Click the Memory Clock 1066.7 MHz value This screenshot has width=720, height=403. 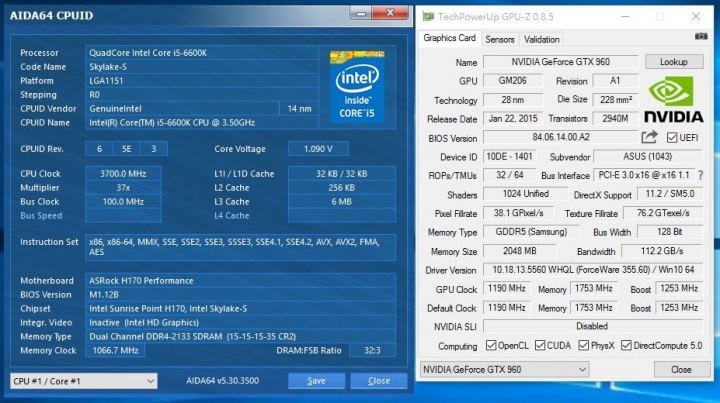click(x=115, y=351)
